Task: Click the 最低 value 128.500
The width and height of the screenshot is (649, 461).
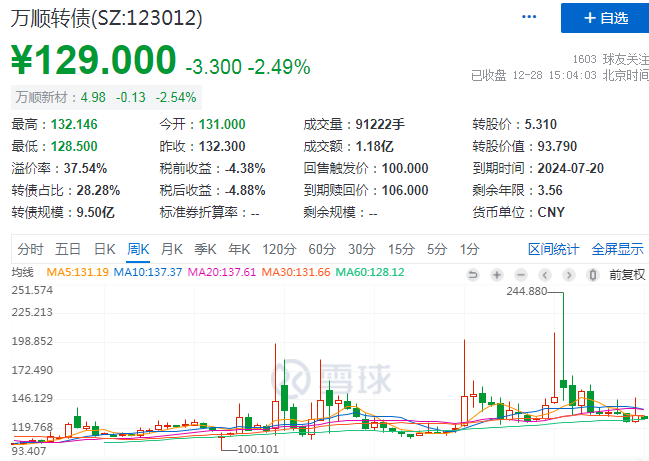Action: (x=74, y=146)
